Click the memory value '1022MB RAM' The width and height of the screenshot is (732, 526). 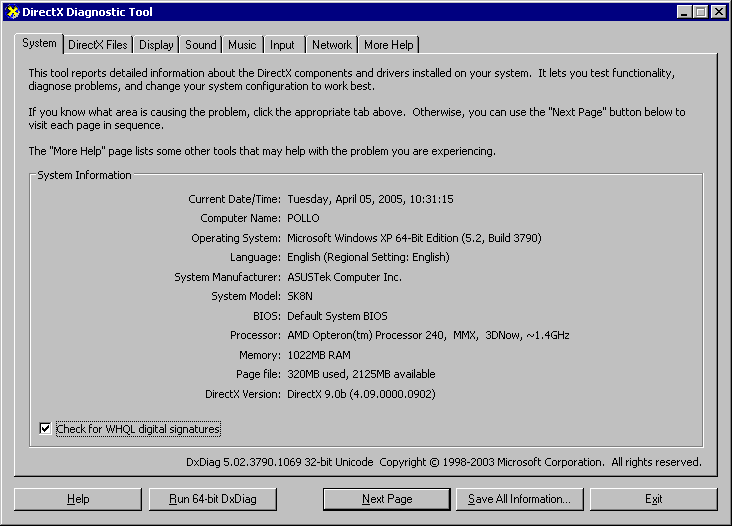(319, 355)
